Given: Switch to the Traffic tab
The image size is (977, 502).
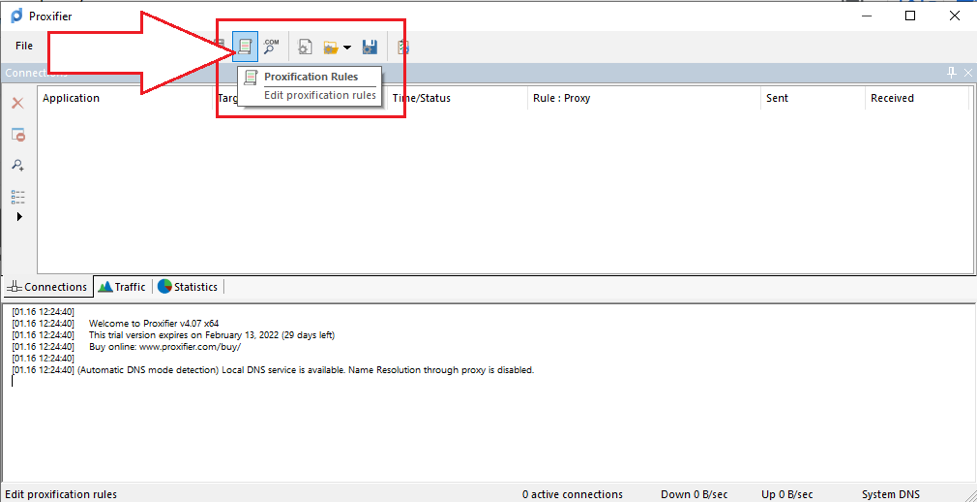Looking at the screenshot, I should (123, 287).
